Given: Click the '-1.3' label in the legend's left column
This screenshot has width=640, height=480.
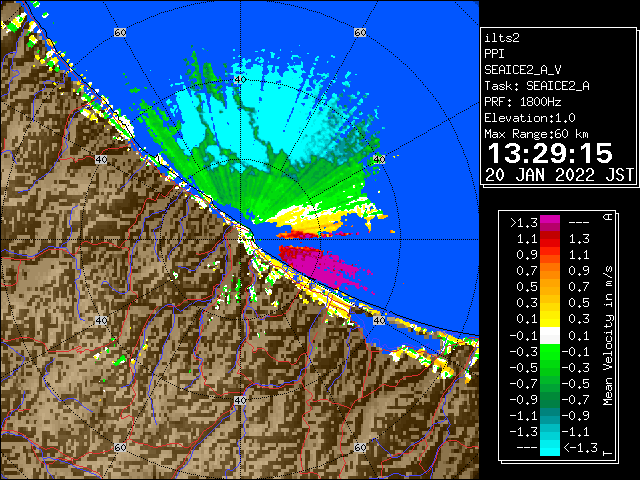Looking at the screenshot, I should click(524, 431).
